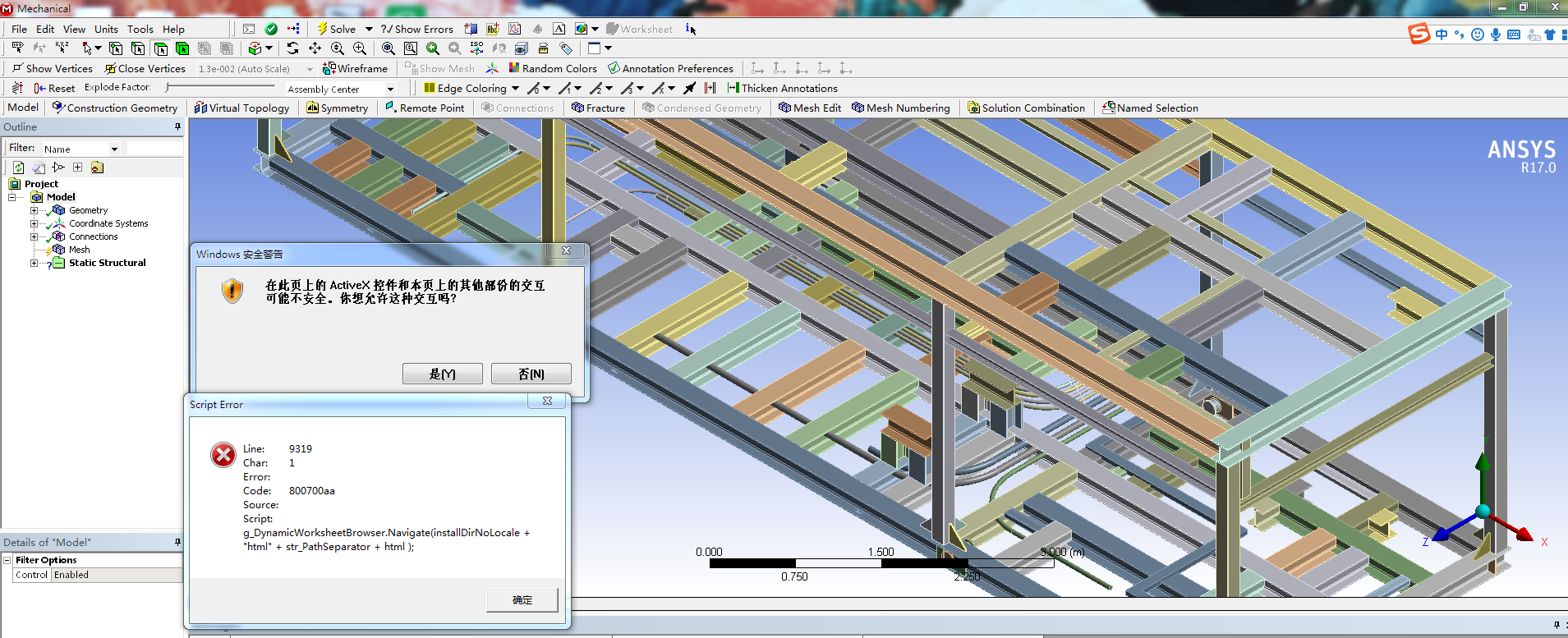
Task: Click the Random Colors icon
Action: [x=514, y=68]
